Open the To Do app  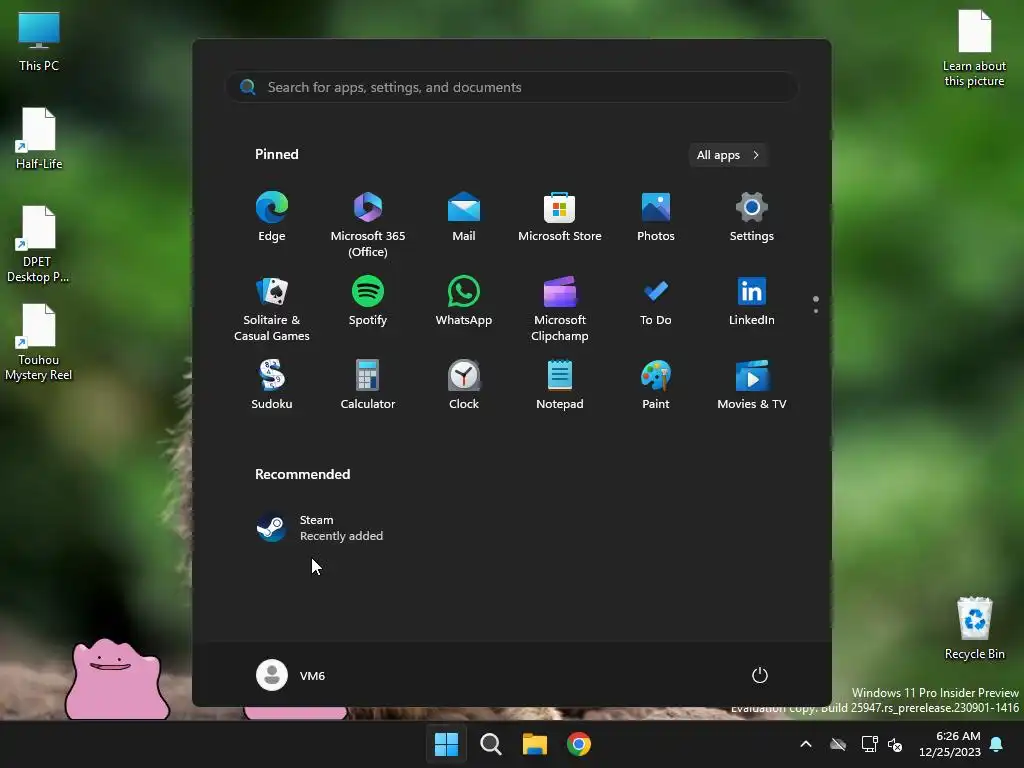656,301
